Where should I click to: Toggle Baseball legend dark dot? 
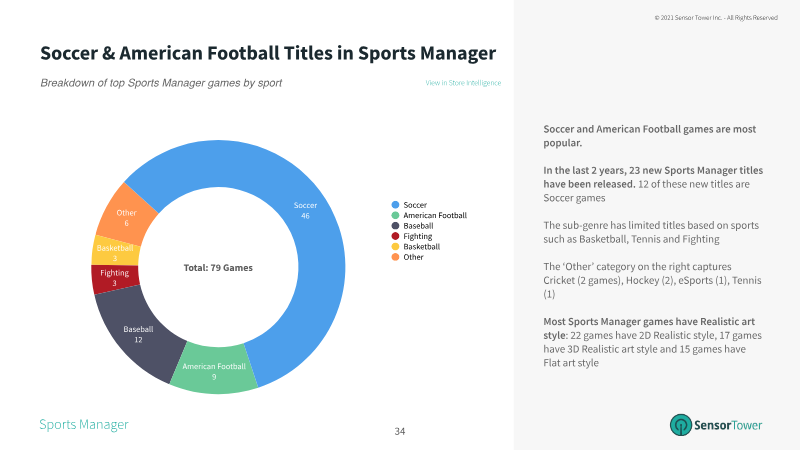tap(395, 226)
